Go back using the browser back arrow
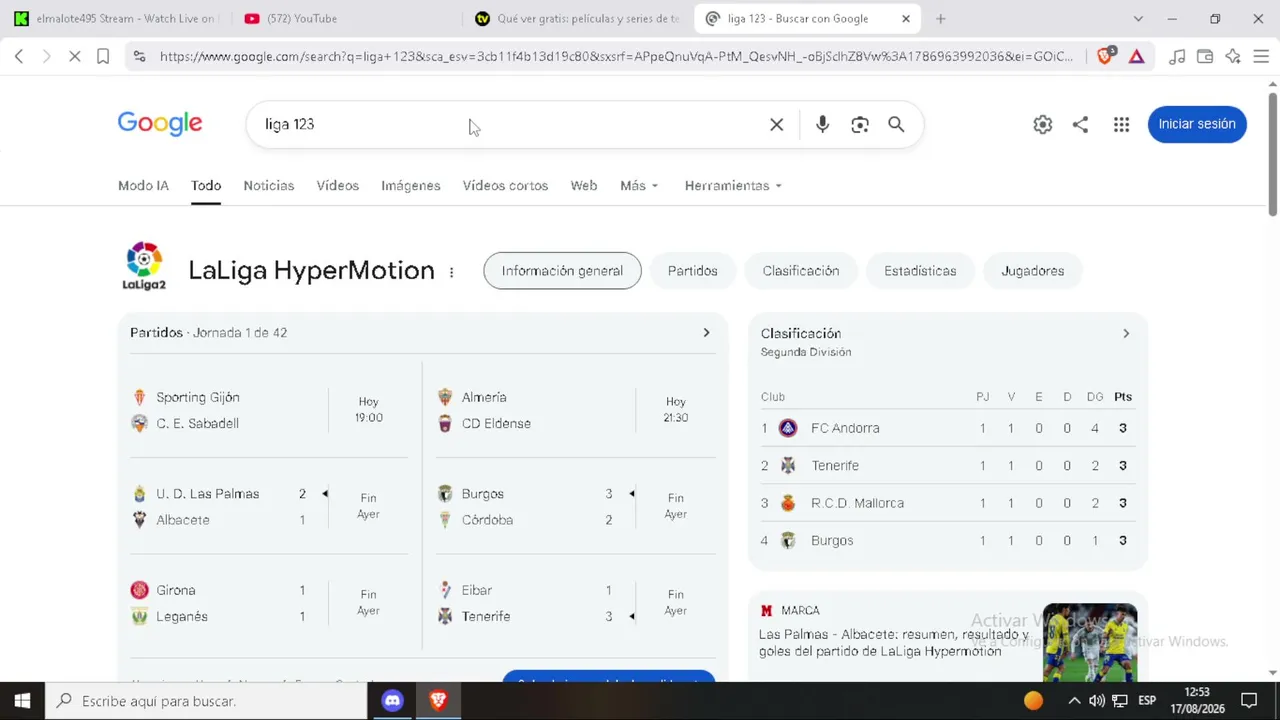 coord(19,57)
